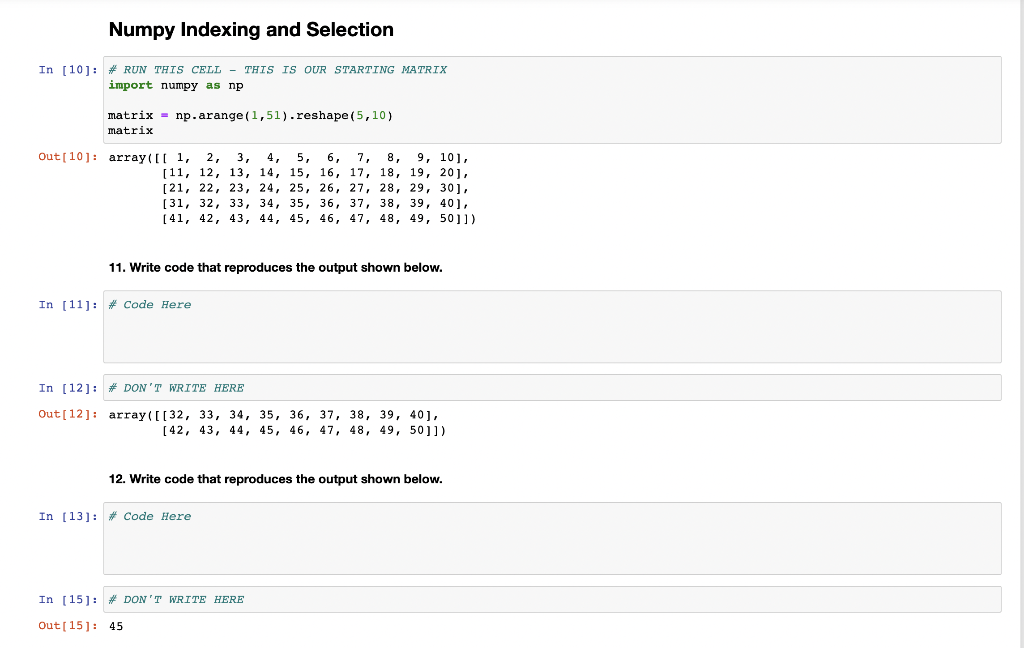Click the question 12 instruction text
The height and width of the screenshot is (648, 1024).
click(x=275, y=479)
